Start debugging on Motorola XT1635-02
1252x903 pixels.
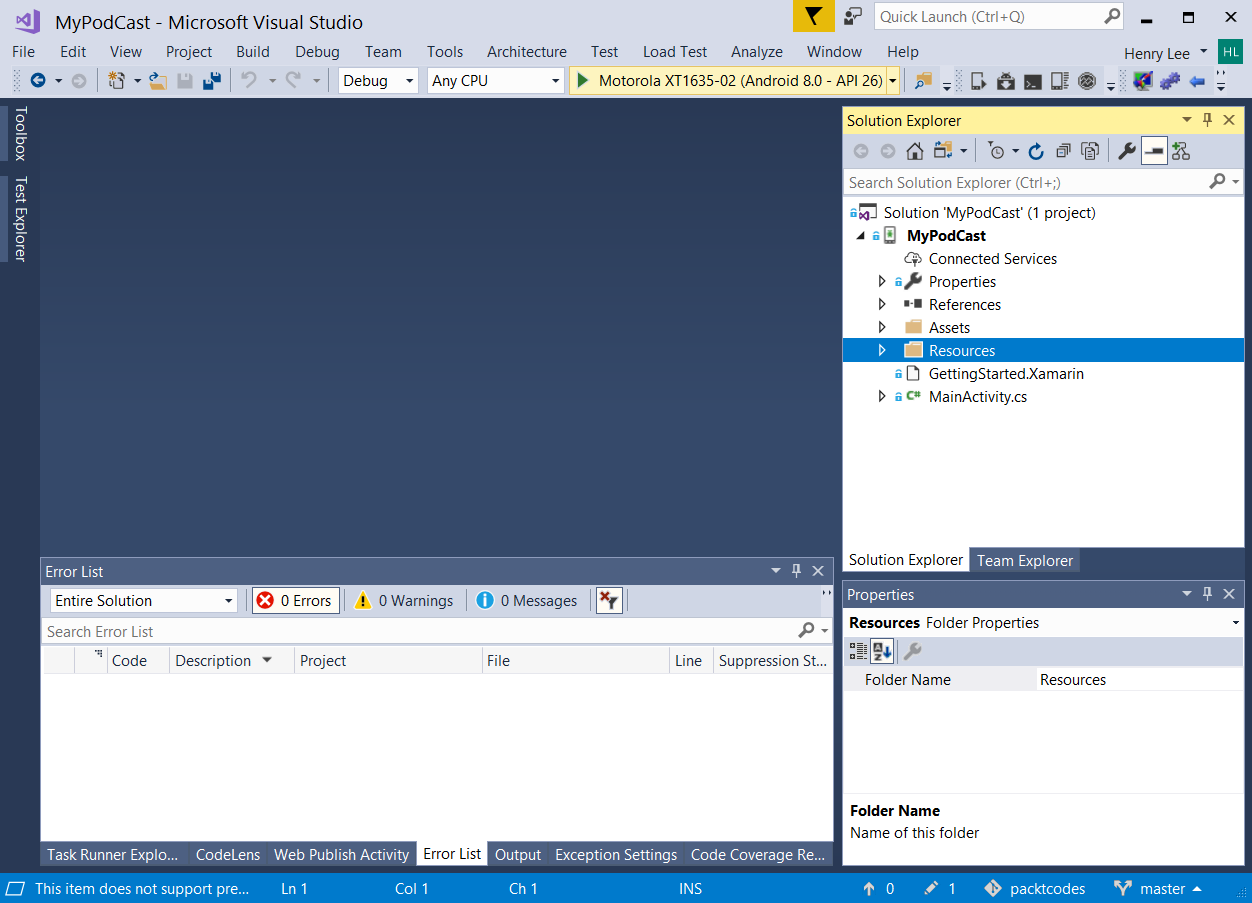728,81
